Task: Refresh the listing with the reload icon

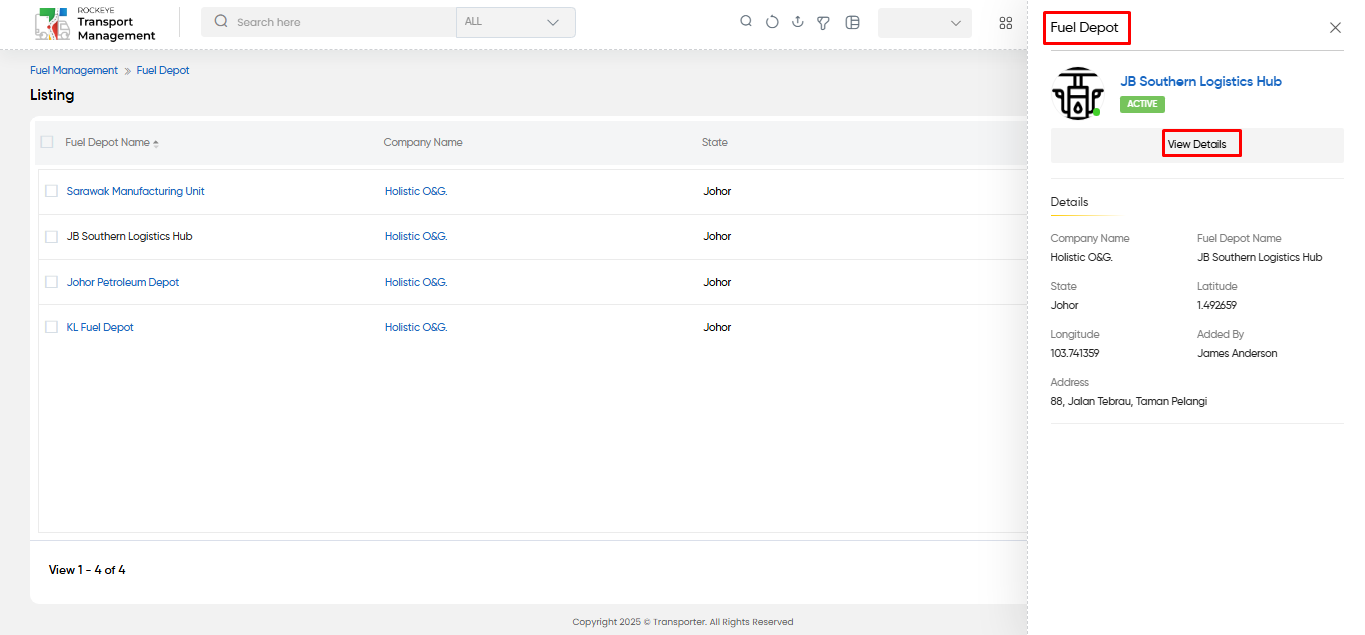Action: pos(772,22)
